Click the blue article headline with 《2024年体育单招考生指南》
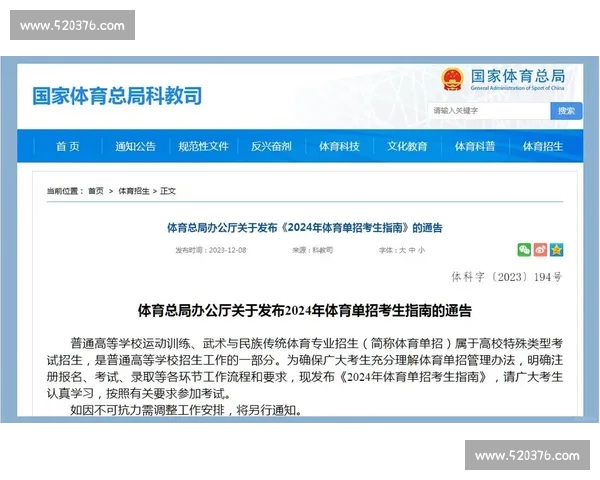The height and width of the screenshot is (480, 600). click(305, 228)
